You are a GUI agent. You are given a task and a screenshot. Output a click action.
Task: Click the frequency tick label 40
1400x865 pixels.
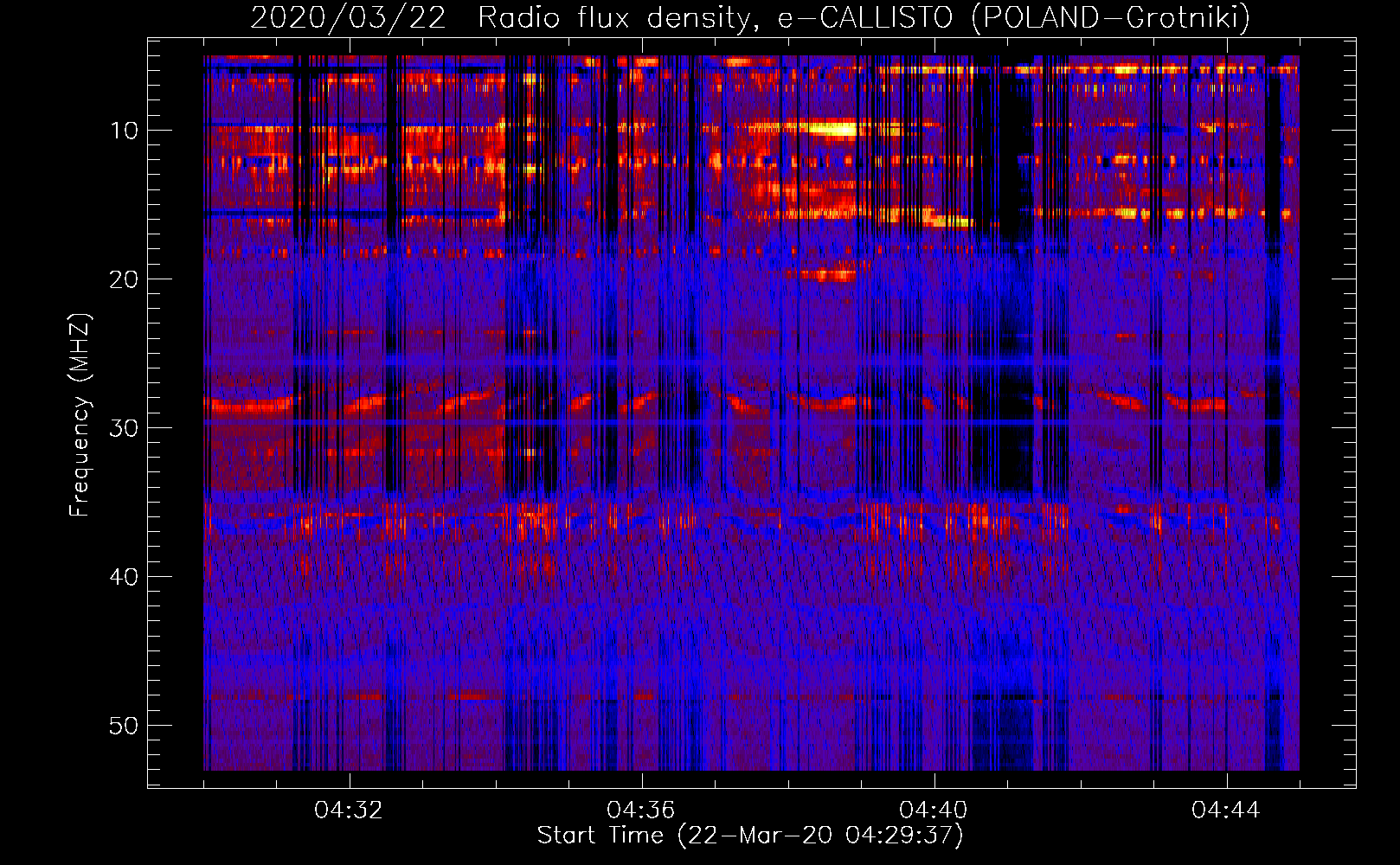pos(124,577)
